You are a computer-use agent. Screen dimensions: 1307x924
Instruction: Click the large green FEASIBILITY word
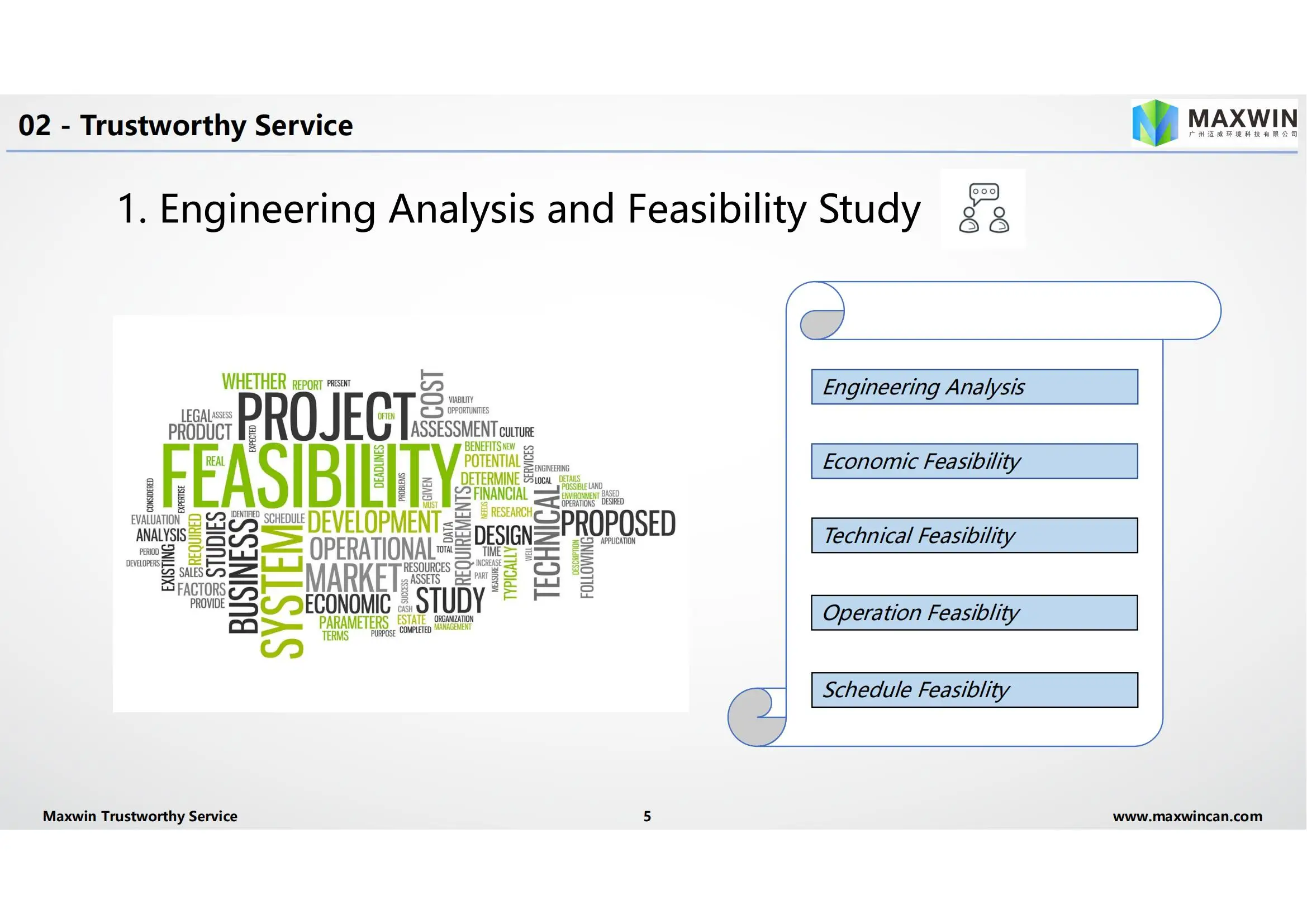tap(311, 476)
